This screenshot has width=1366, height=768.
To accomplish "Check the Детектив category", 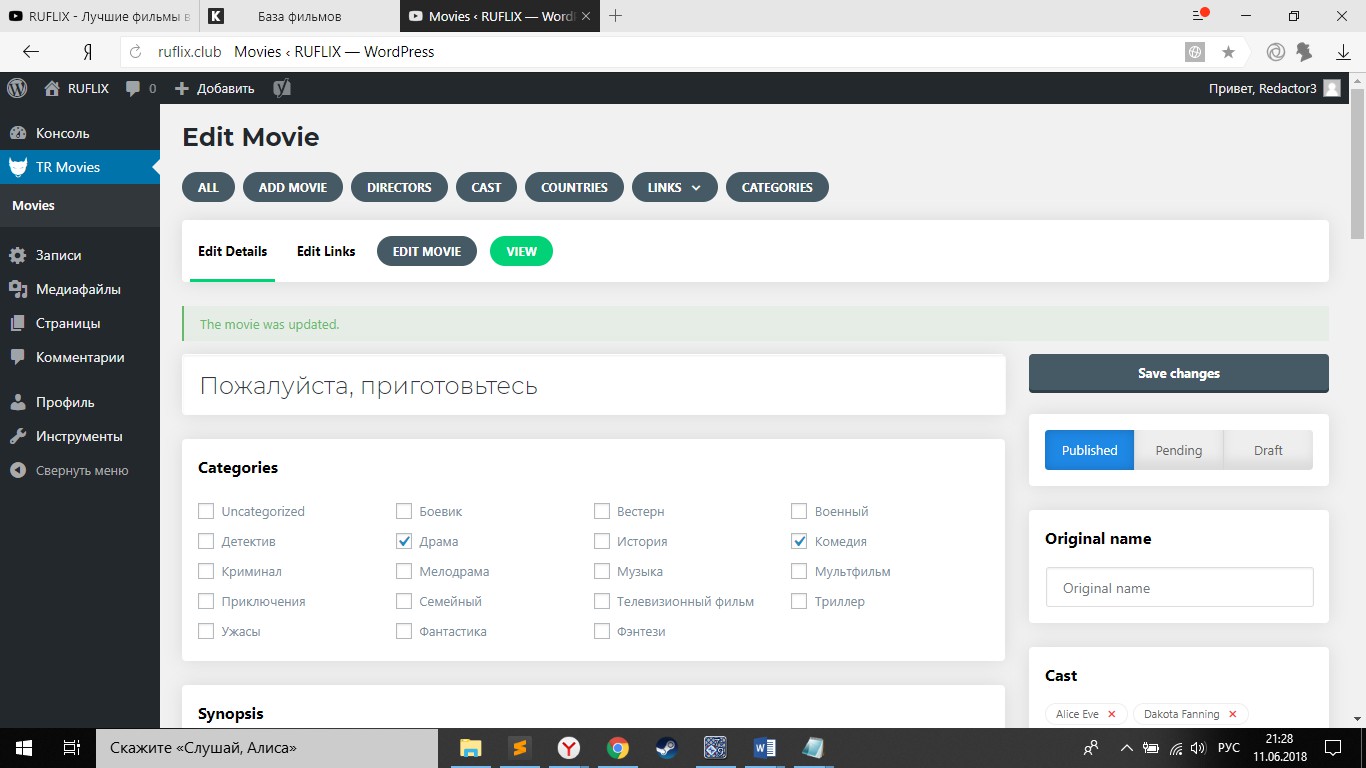I will [206, 541].
